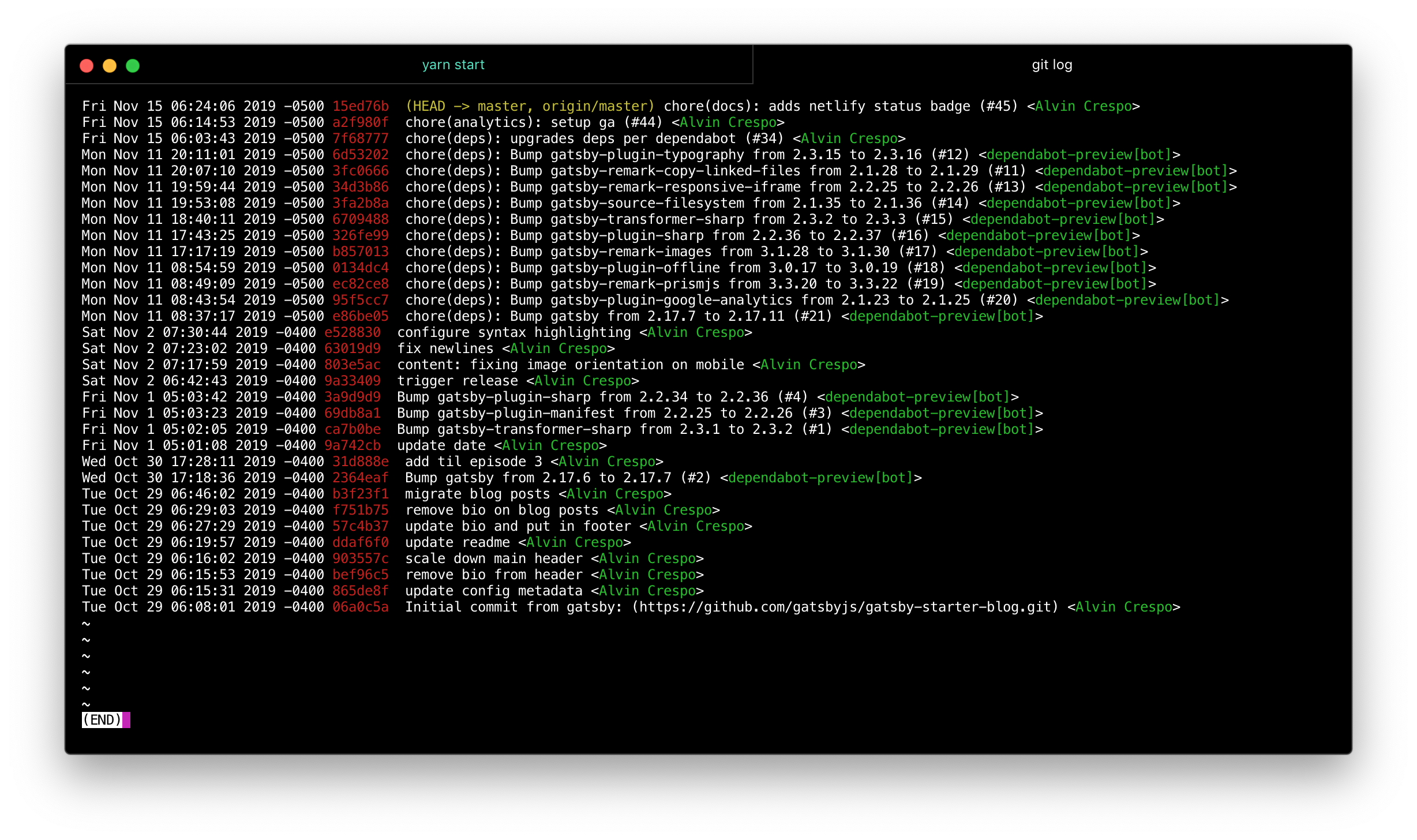Click the HEAD -> master ref label

tap(467, 106)
